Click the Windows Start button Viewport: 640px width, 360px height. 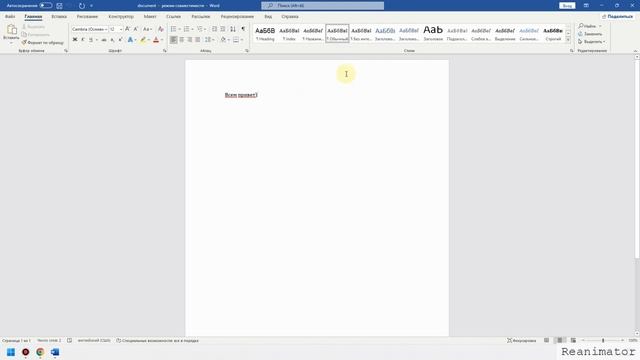click(x=11, y=352)
